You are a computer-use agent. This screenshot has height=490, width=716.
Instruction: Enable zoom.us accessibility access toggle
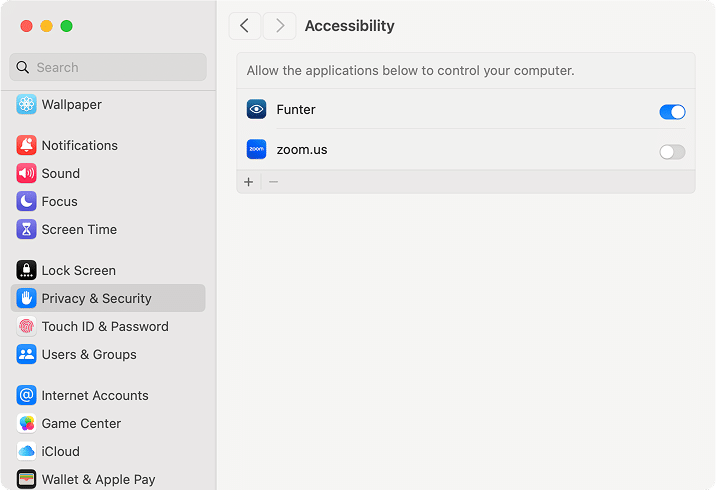coord(672,152)
